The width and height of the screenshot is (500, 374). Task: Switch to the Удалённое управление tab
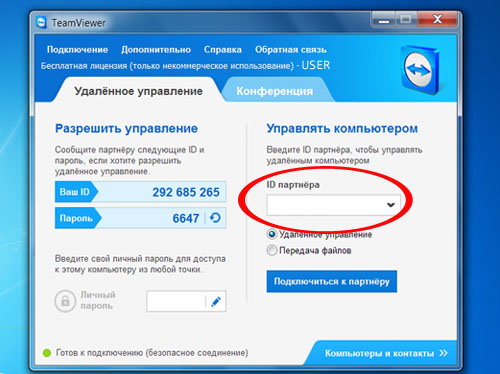click(138, 91)
